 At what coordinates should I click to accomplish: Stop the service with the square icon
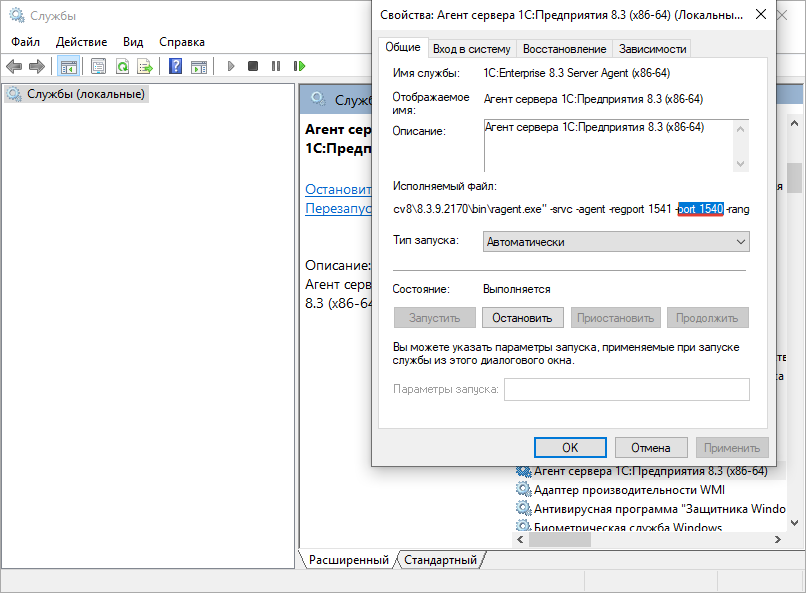click(252, 66)
